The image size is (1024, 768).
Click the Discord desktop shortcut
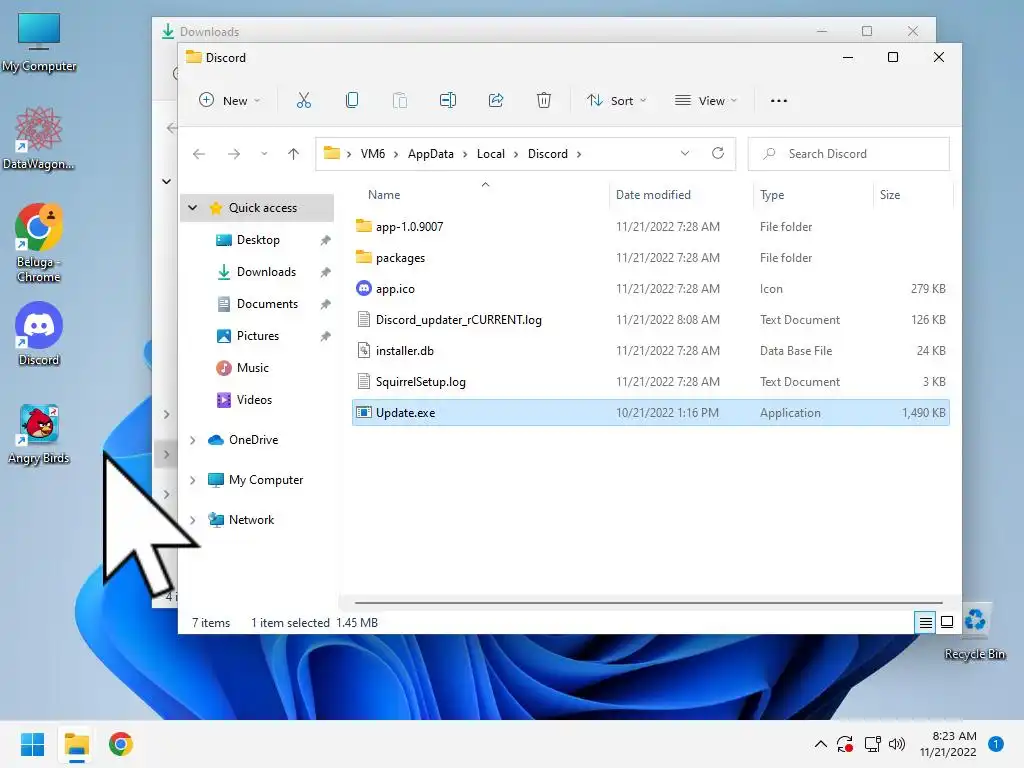[x=39, y=334]
